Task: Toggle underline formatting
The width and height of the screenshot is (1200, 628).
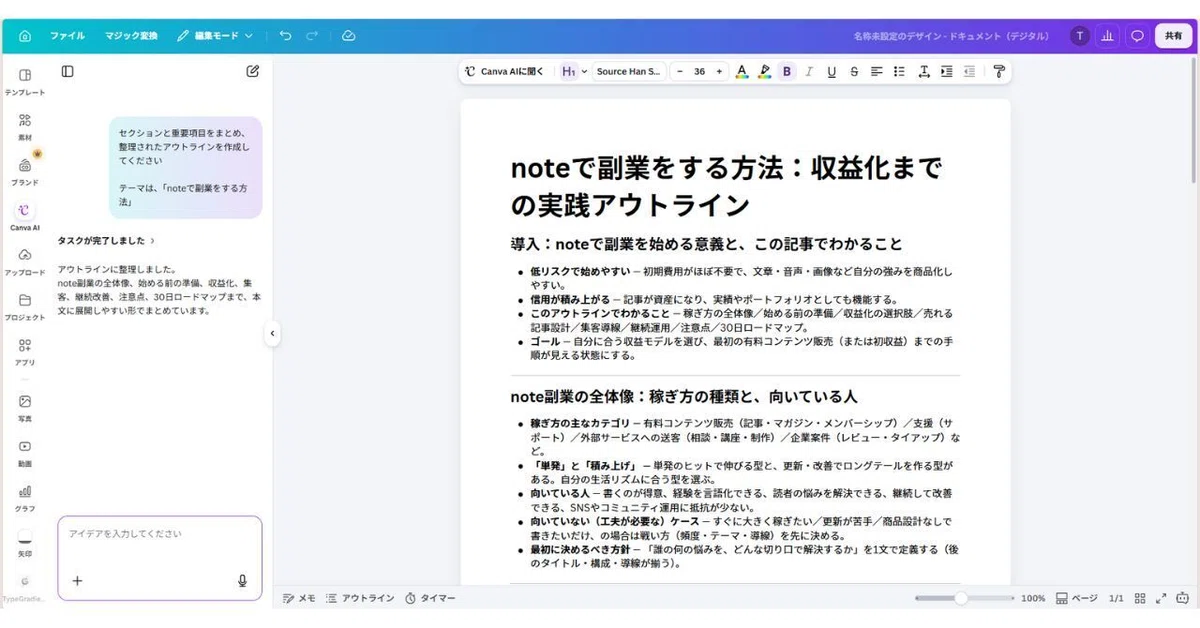Action: click(831, 72)
